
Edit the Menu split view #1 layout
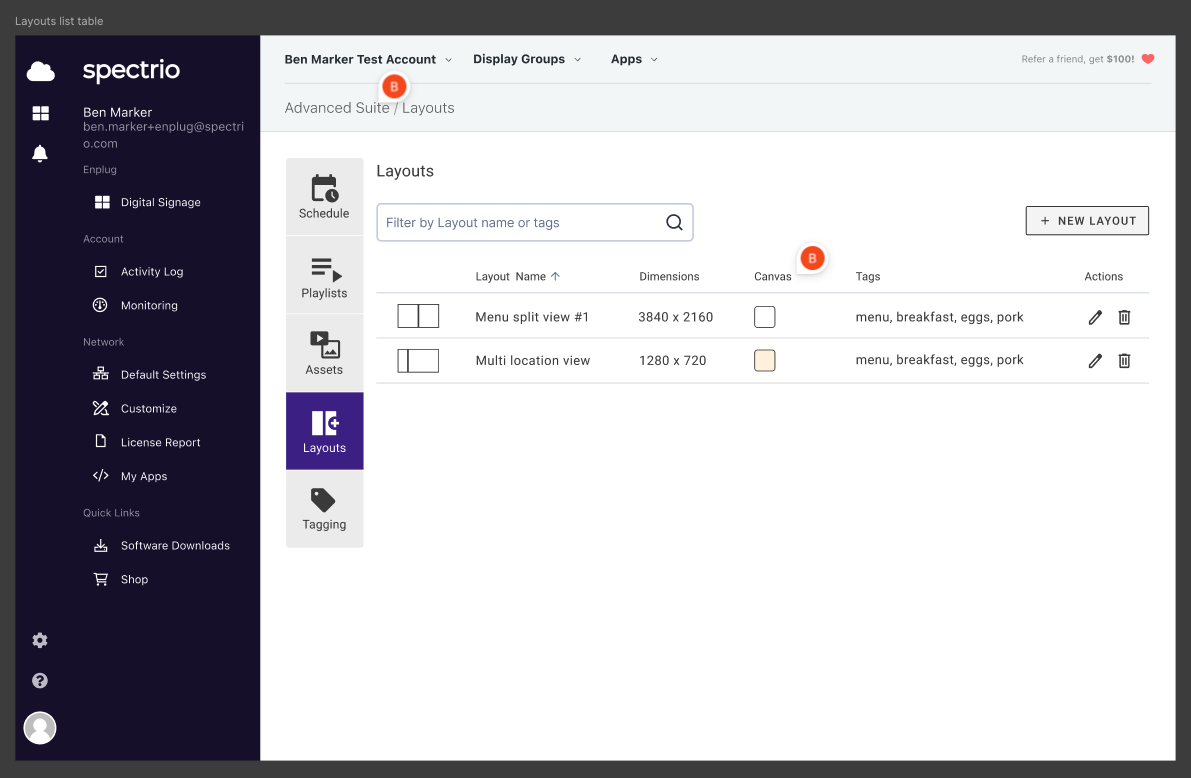[1095, 318]
